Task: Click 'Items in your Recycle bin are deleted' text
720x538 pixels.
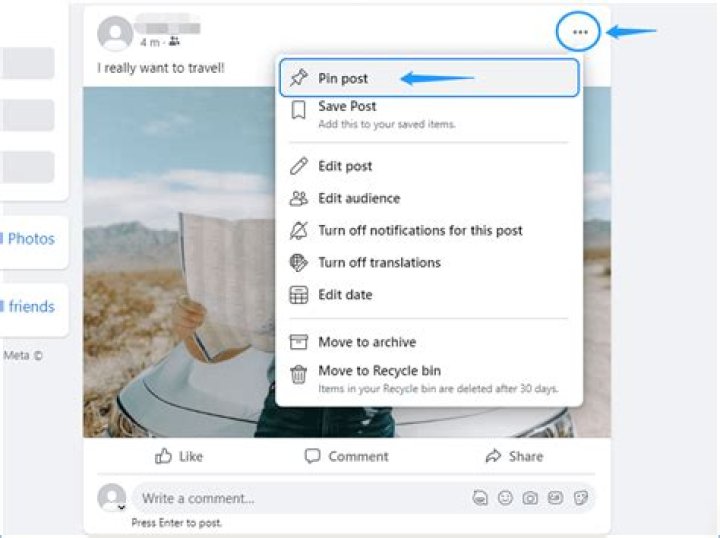Action: click(438, 389)
